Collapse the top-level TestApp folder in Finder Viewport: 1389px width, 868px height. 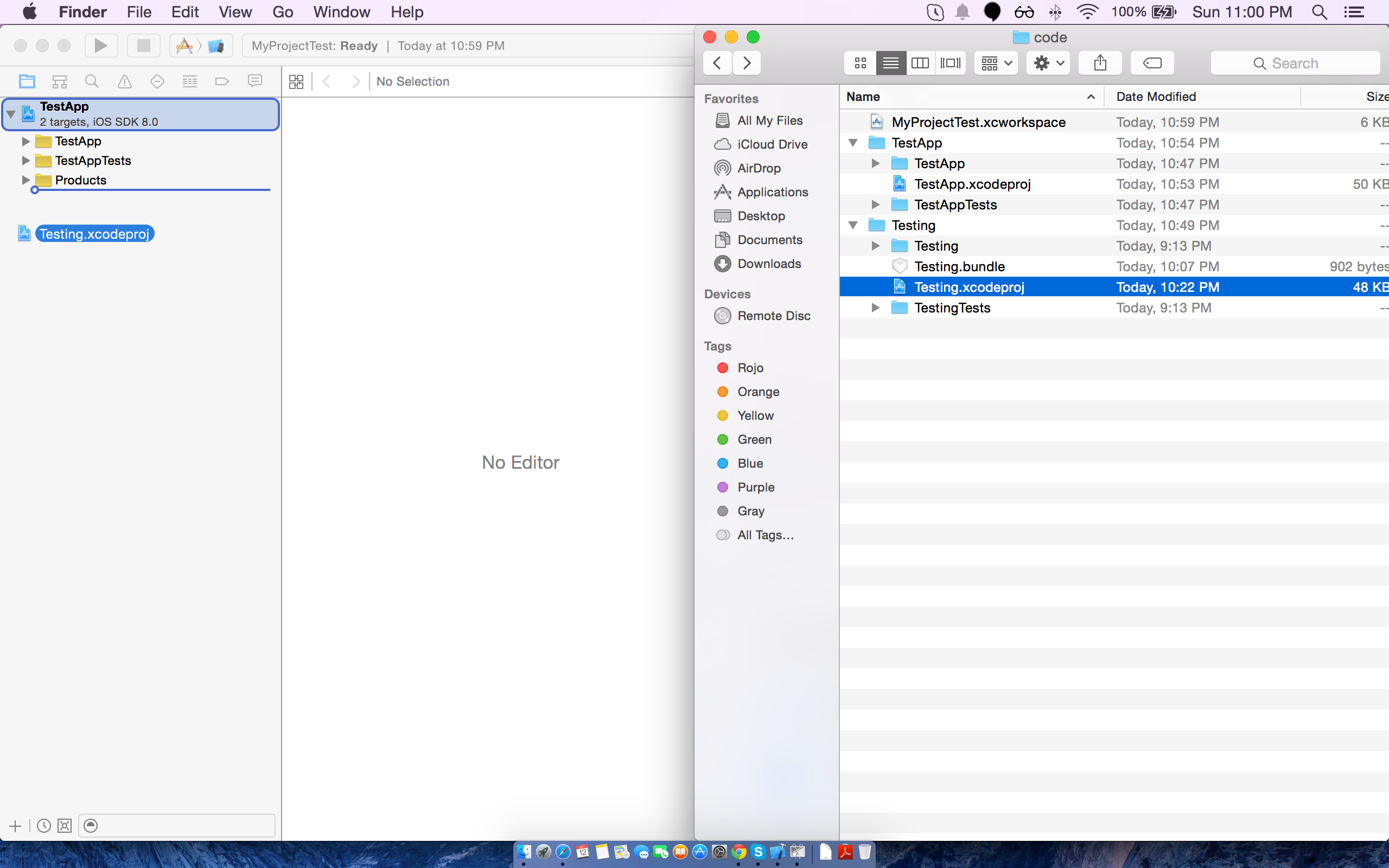(x=853, y=143)
